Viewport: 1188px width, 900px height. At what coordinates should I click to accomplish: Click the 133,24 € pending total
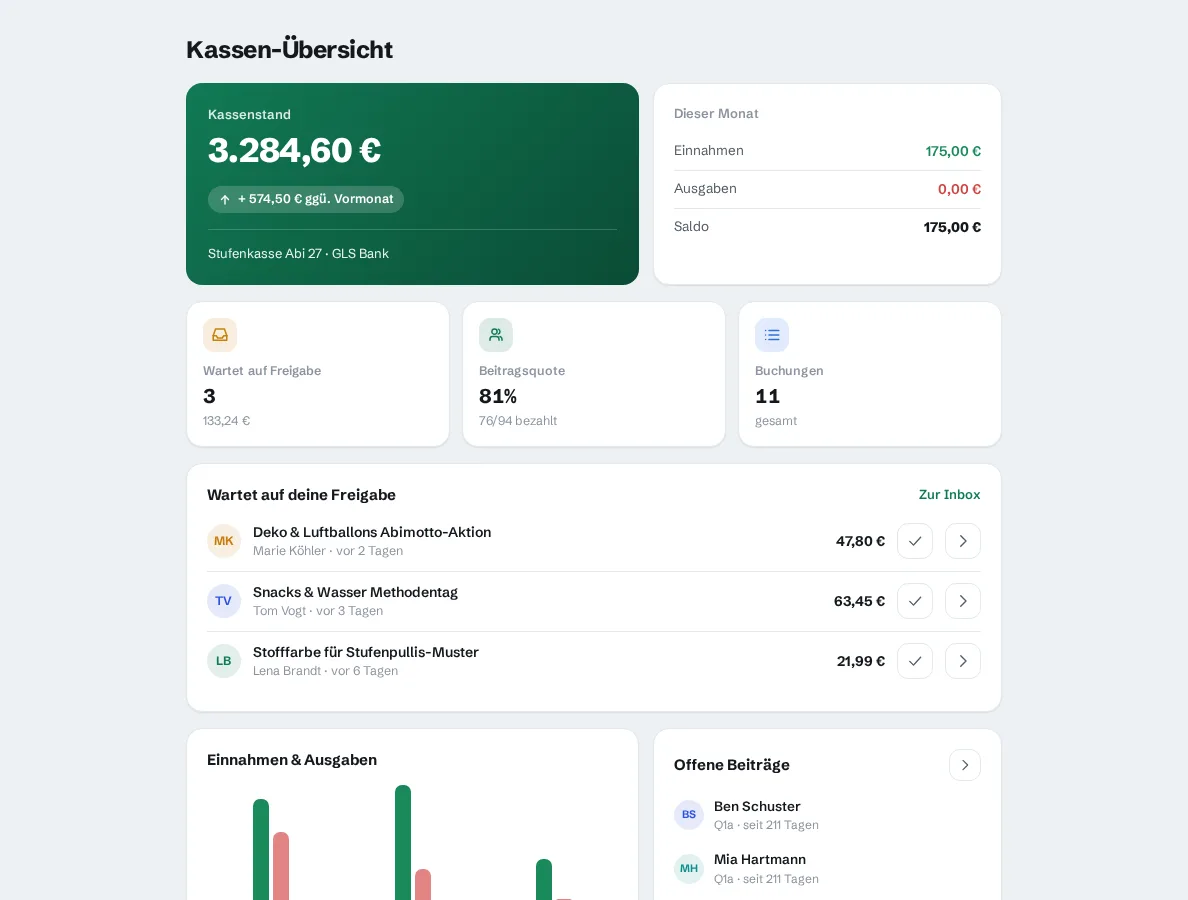click(x=227, y=420)
